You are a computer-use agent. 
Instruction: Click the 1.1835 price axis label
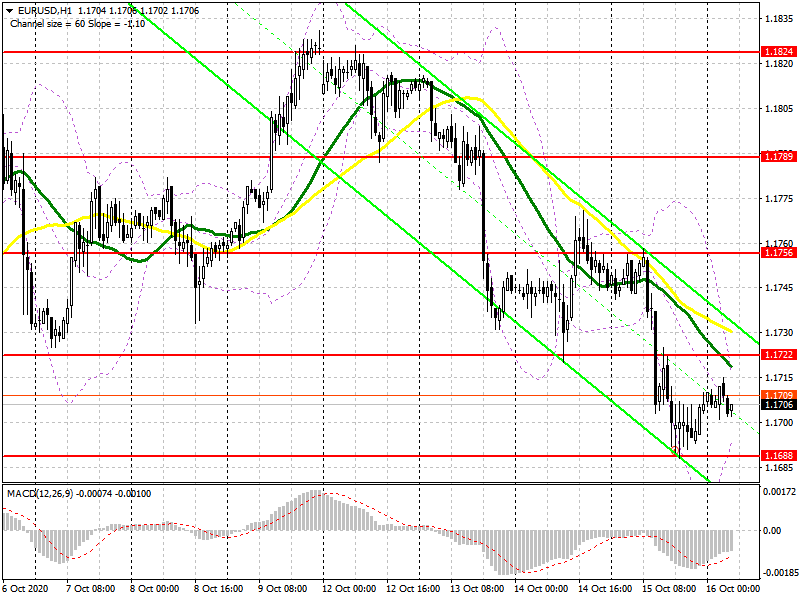coord(779,19)
